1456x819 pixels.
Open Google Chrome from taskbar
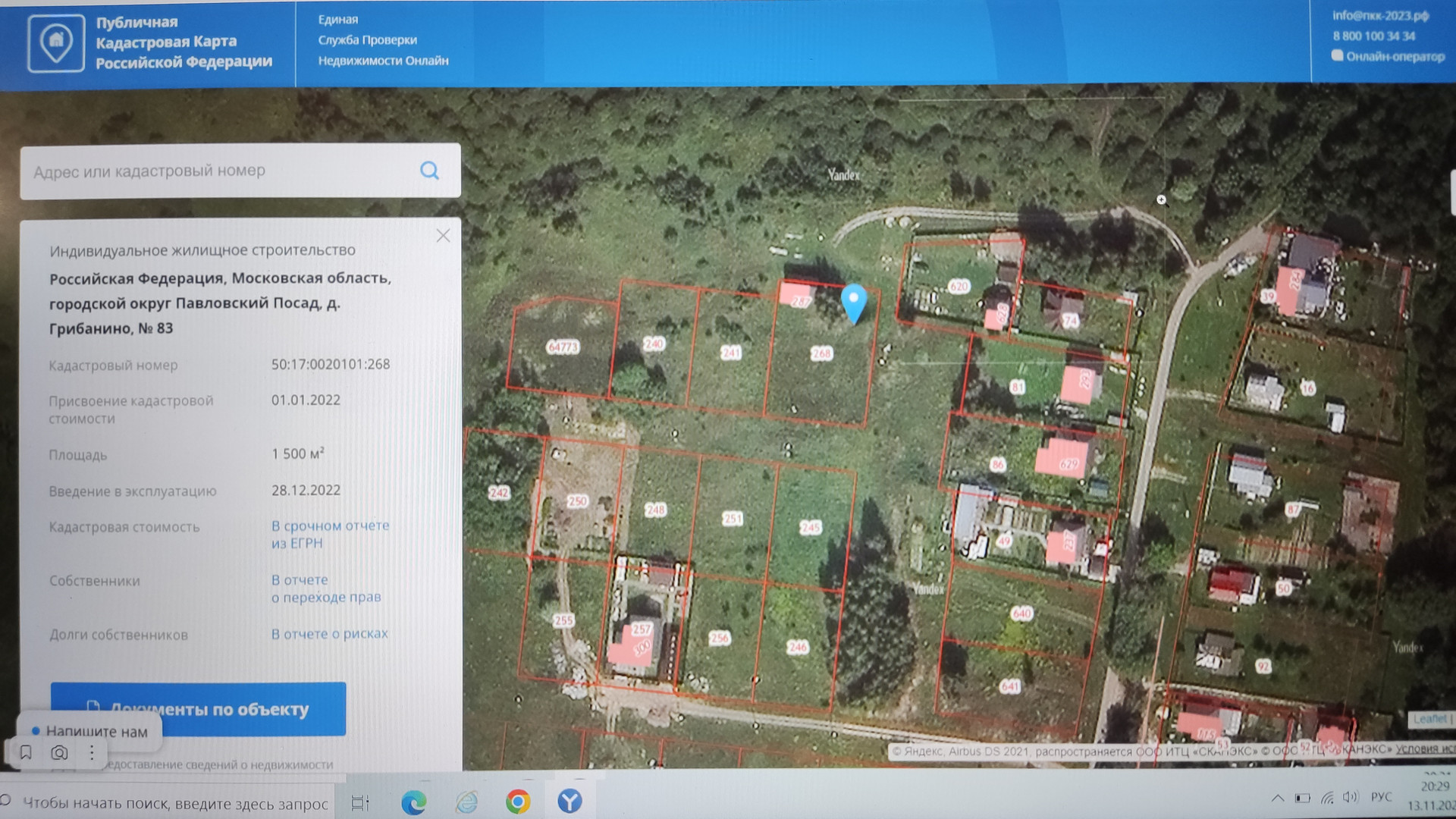tap(518, 801)
